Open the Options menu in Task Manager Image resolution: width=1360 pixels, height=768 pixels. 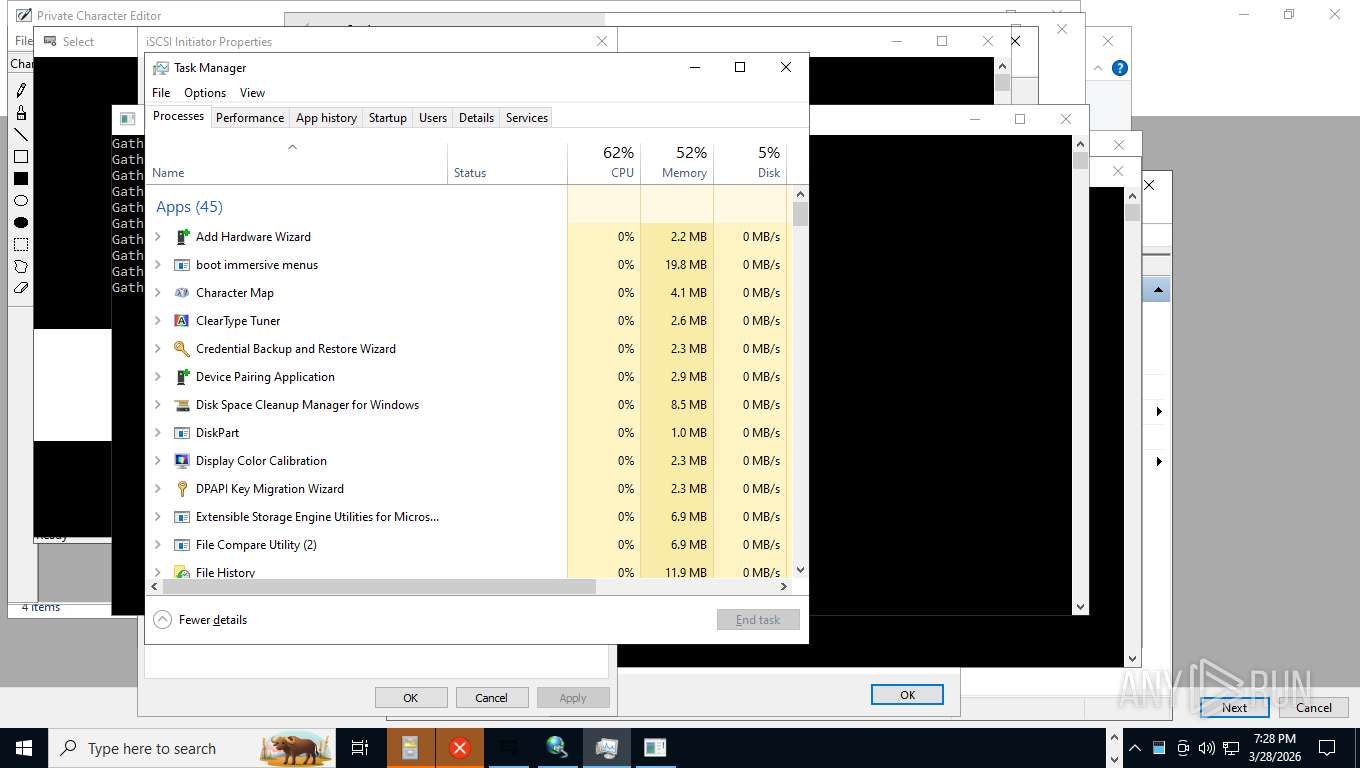(x=205, y=93)
